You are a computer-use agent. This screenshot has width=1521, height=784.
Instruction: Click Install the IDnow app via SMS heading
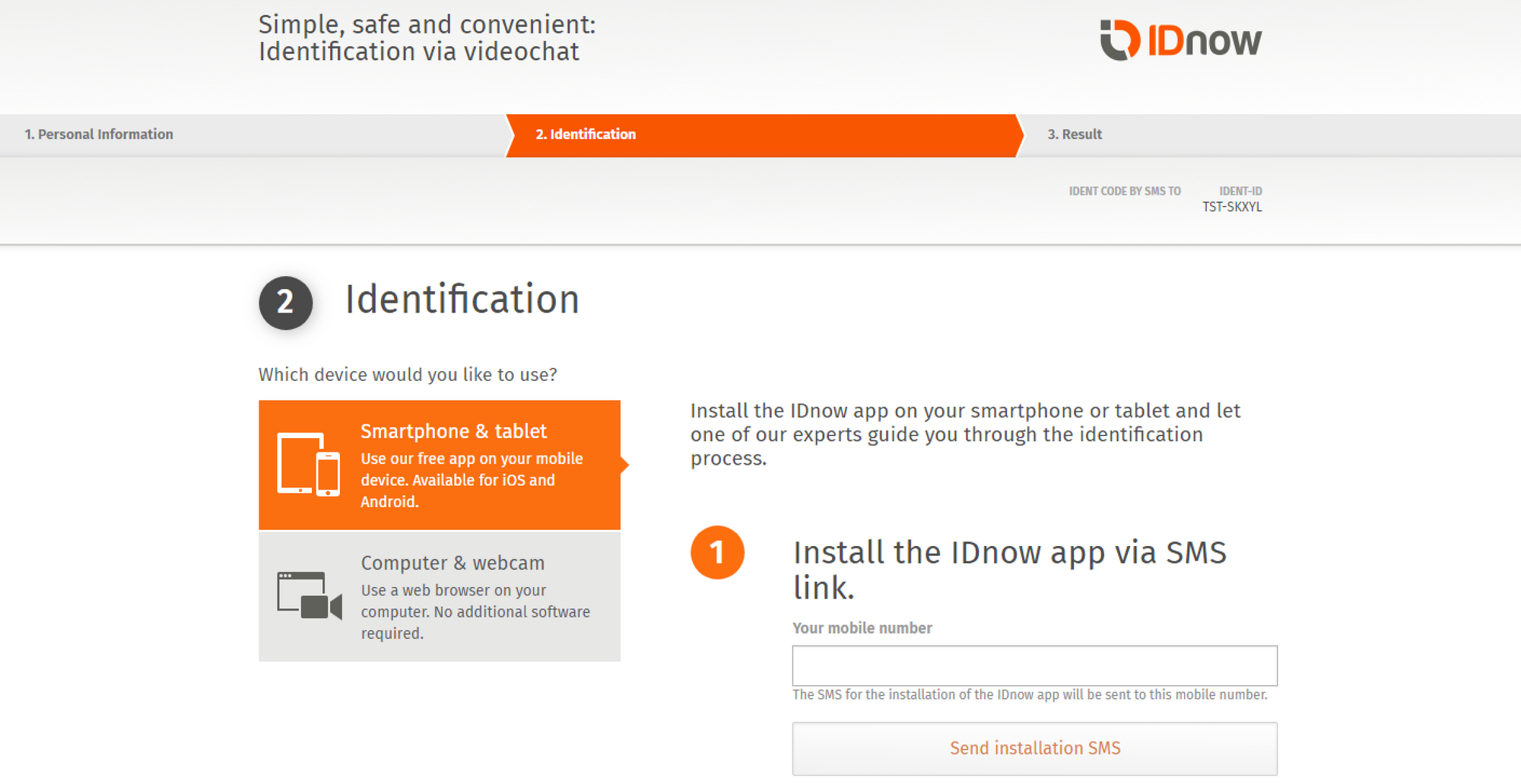(x=1010, y=570)
